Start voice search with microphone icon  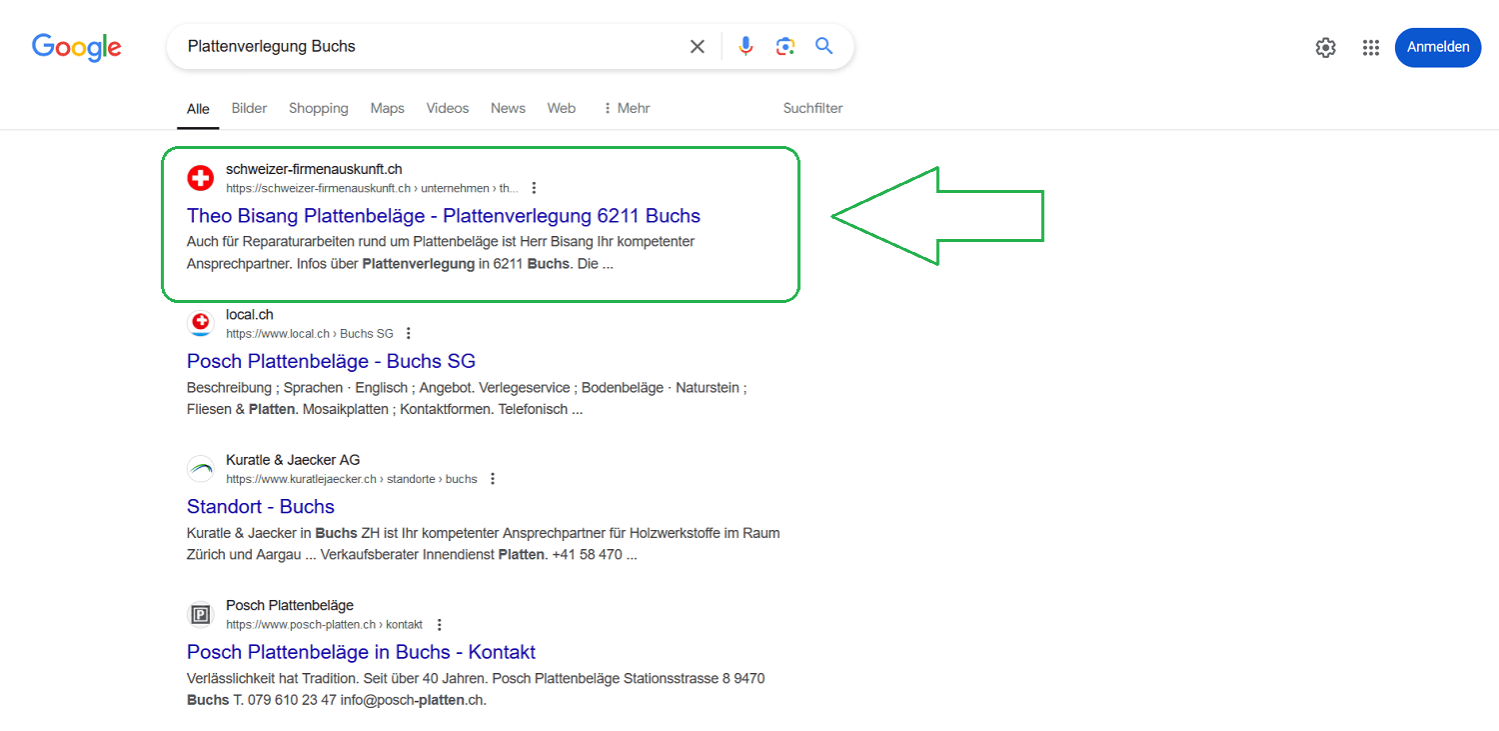pos(745,46)
